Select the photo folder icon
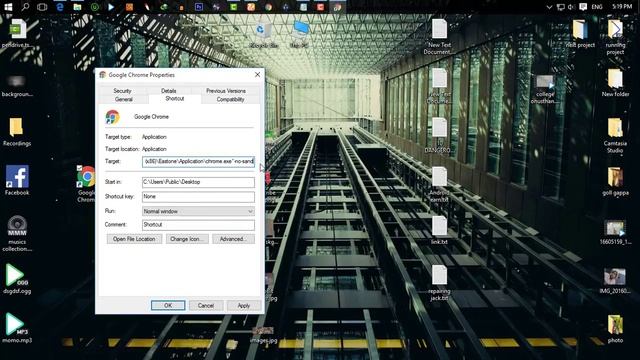This screenshot has width=640, height=360. pyautogui.click(x=615, y=329)
